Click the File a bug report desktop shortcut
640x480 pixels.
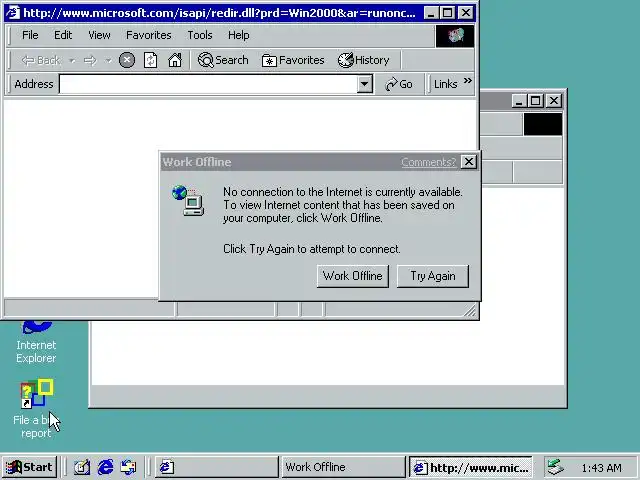pos(36,408)
